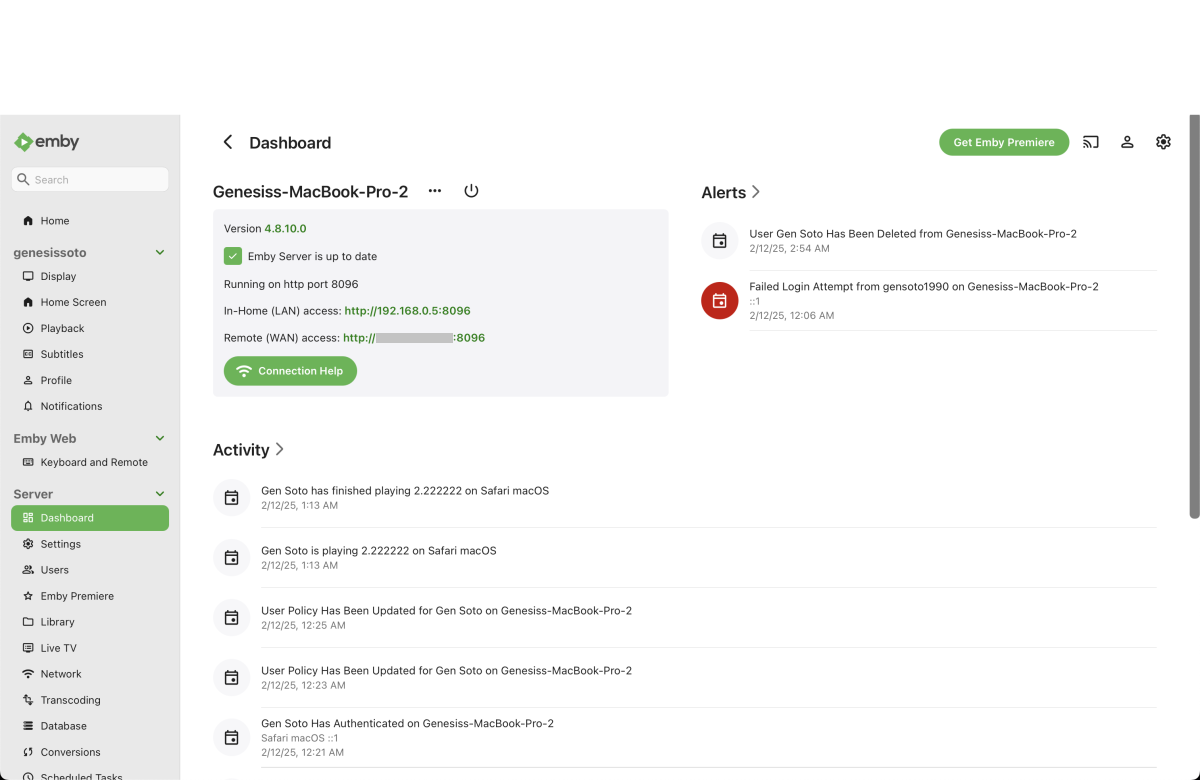The image size is (1200, 780).
Task: Open Database in the sidebar
Action: (90, 726)
